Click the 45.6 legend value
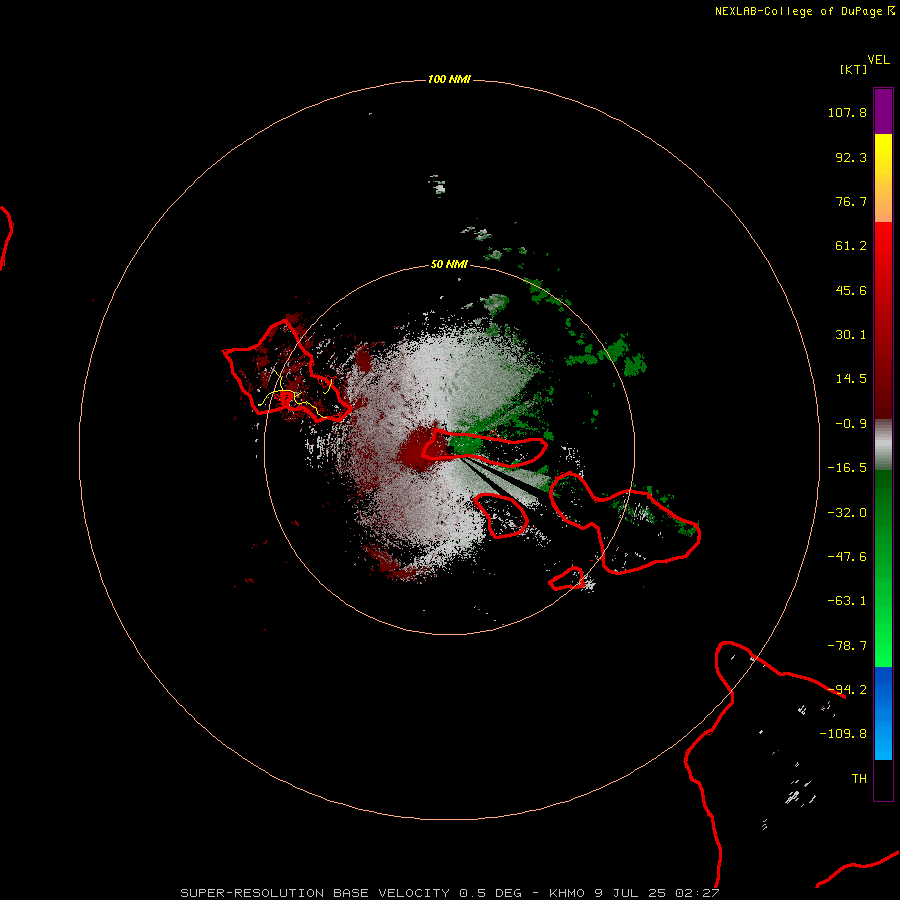The image size is (900, 900). point(851,290)
